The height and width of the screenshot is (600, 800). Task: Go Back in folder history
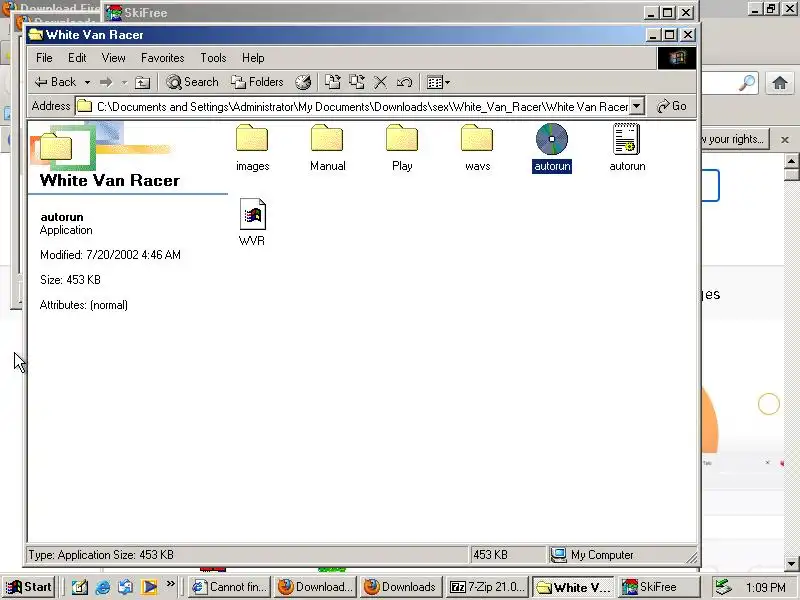click(55, 82)
